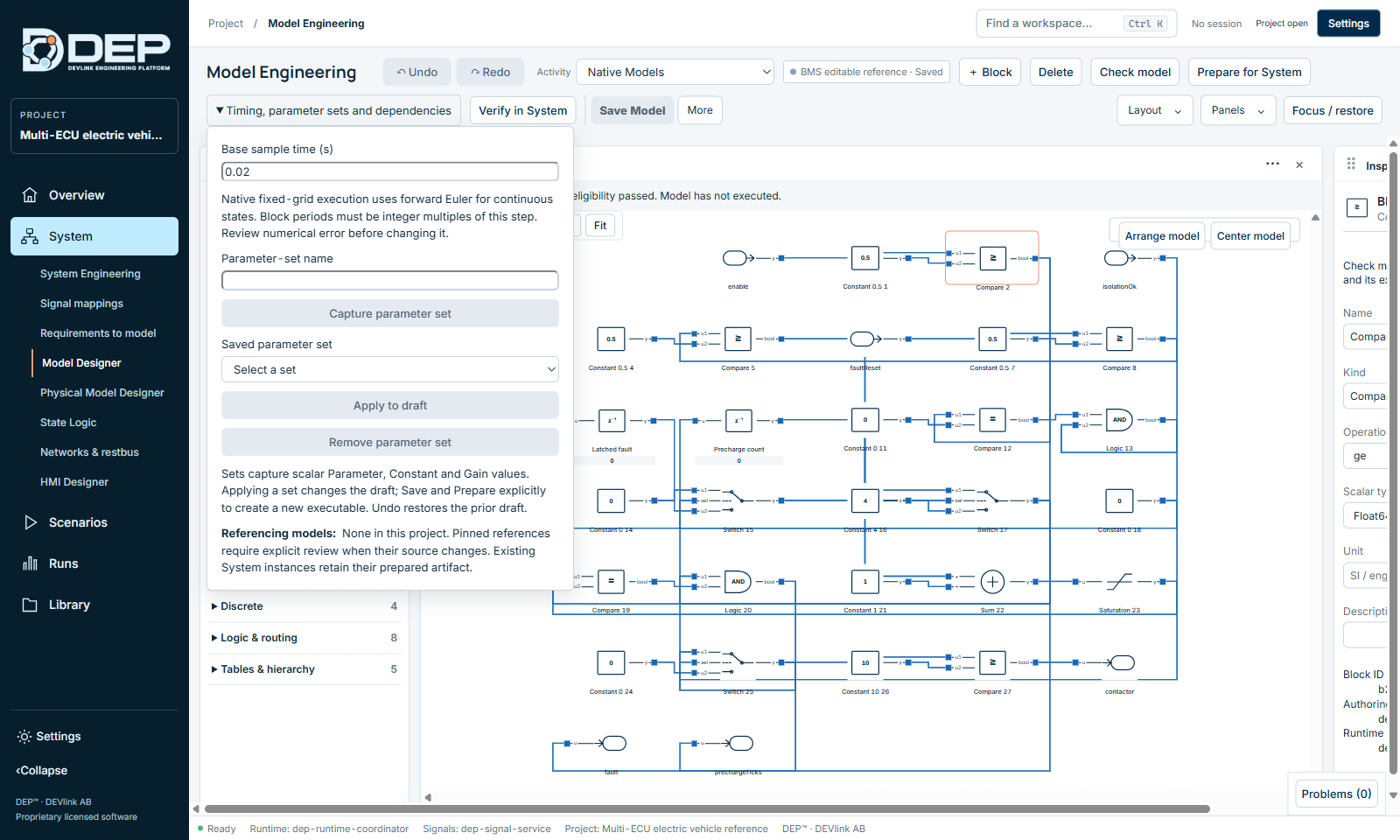Click Capture parameter set button

(x=390, y=313)
